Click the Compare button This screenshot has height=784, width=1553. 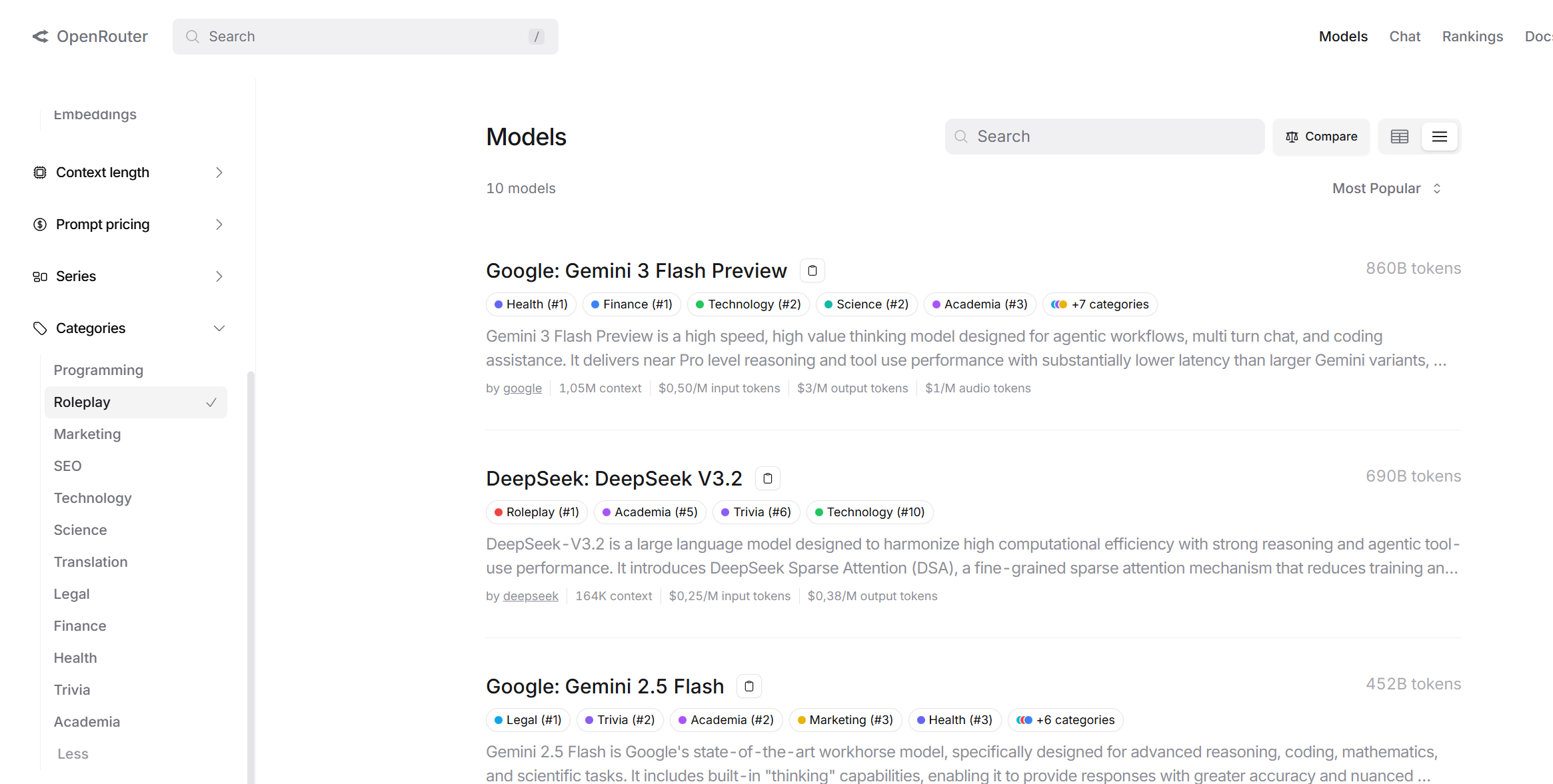[1321, 137]
